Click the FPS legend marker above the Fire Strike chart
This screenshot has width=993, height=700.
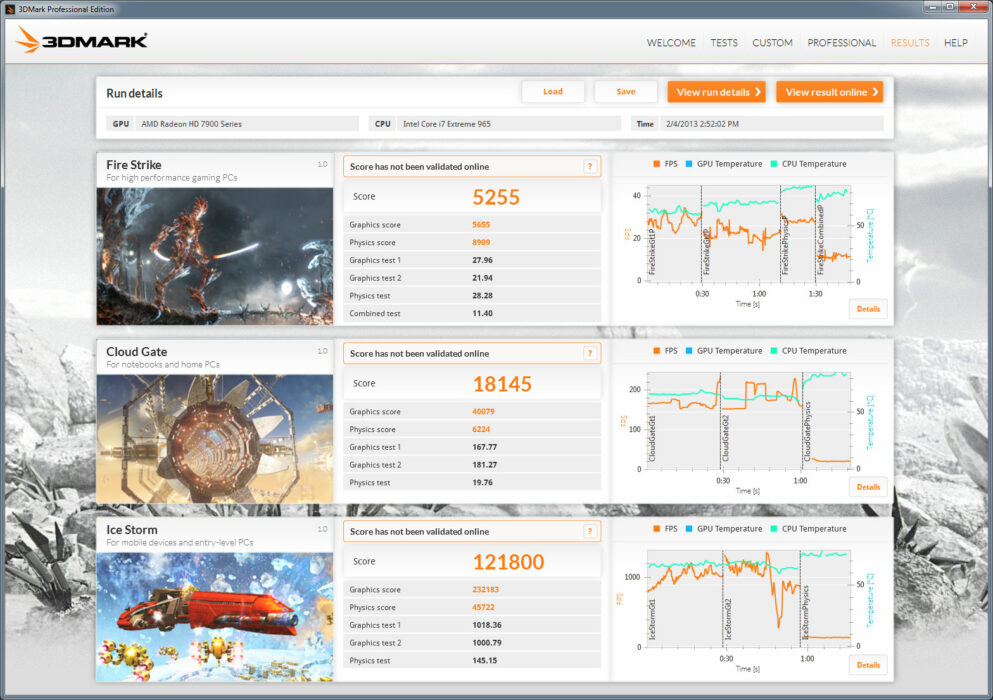(x=656, y=163)
